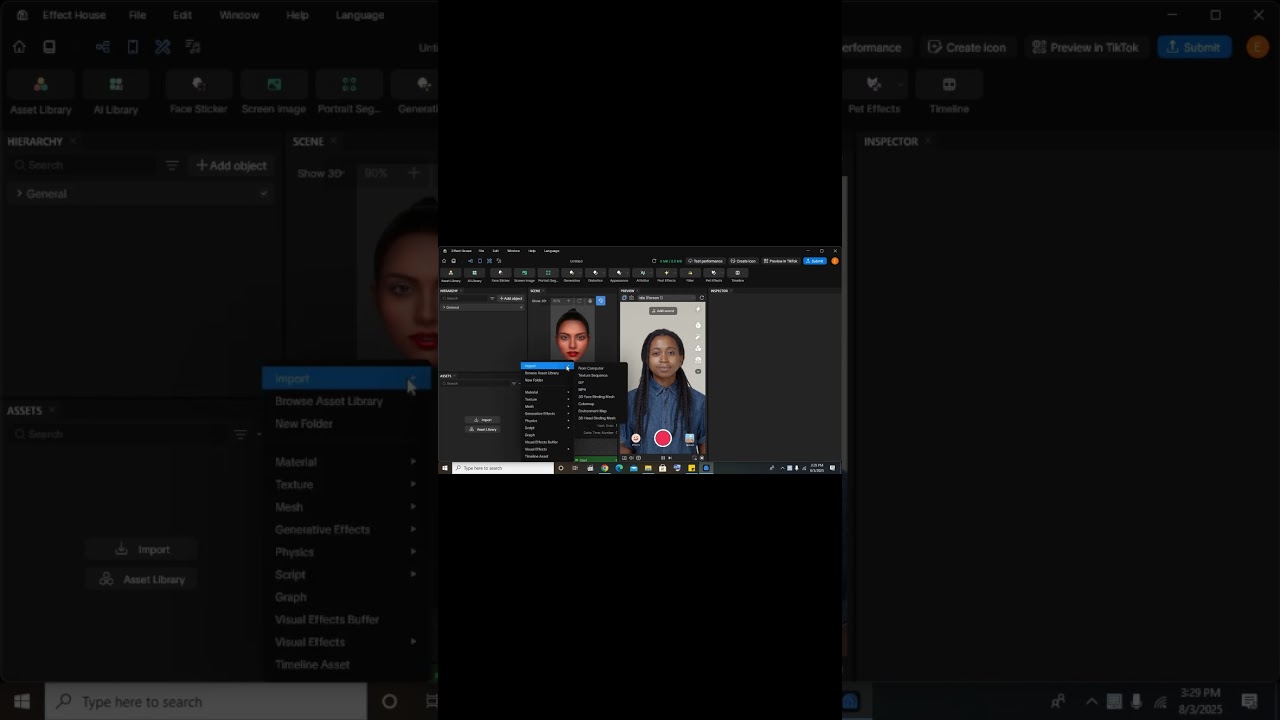Click the green Start node in graph
Viewport: 1280px width, 720px height.
pos(595,460)
